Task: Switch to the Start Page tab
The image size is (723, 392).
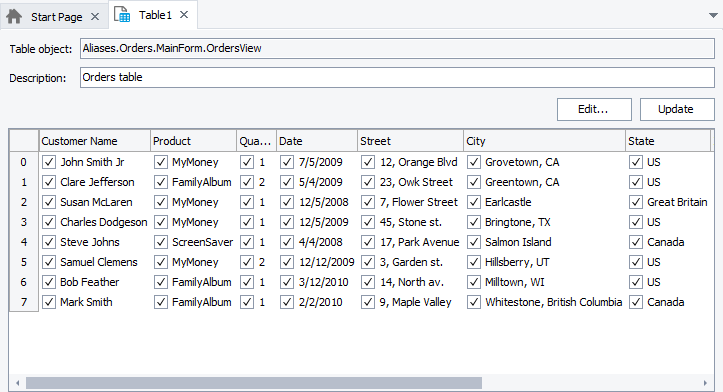Action: click(53, 17)
